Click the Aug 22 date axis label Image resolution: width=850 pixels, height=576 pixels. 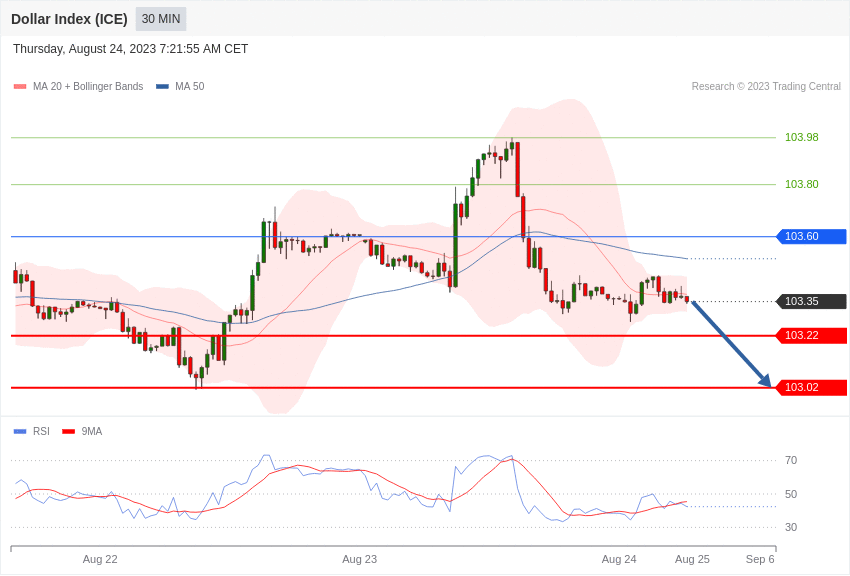click(x=100, y=559)
